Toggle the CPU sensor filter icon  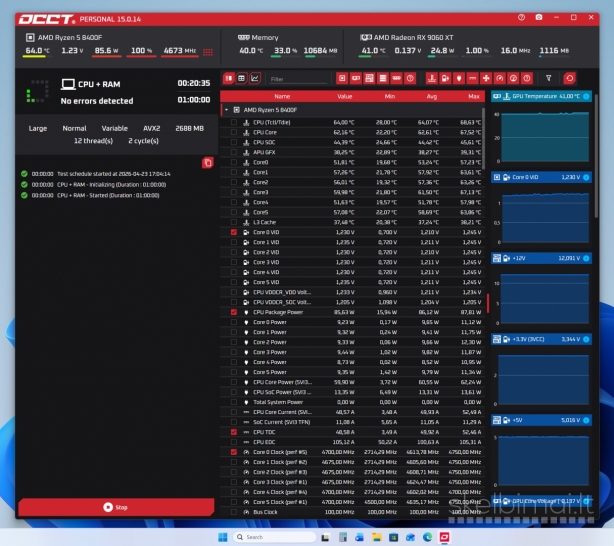pyautogui.click(x=342, y=78)
